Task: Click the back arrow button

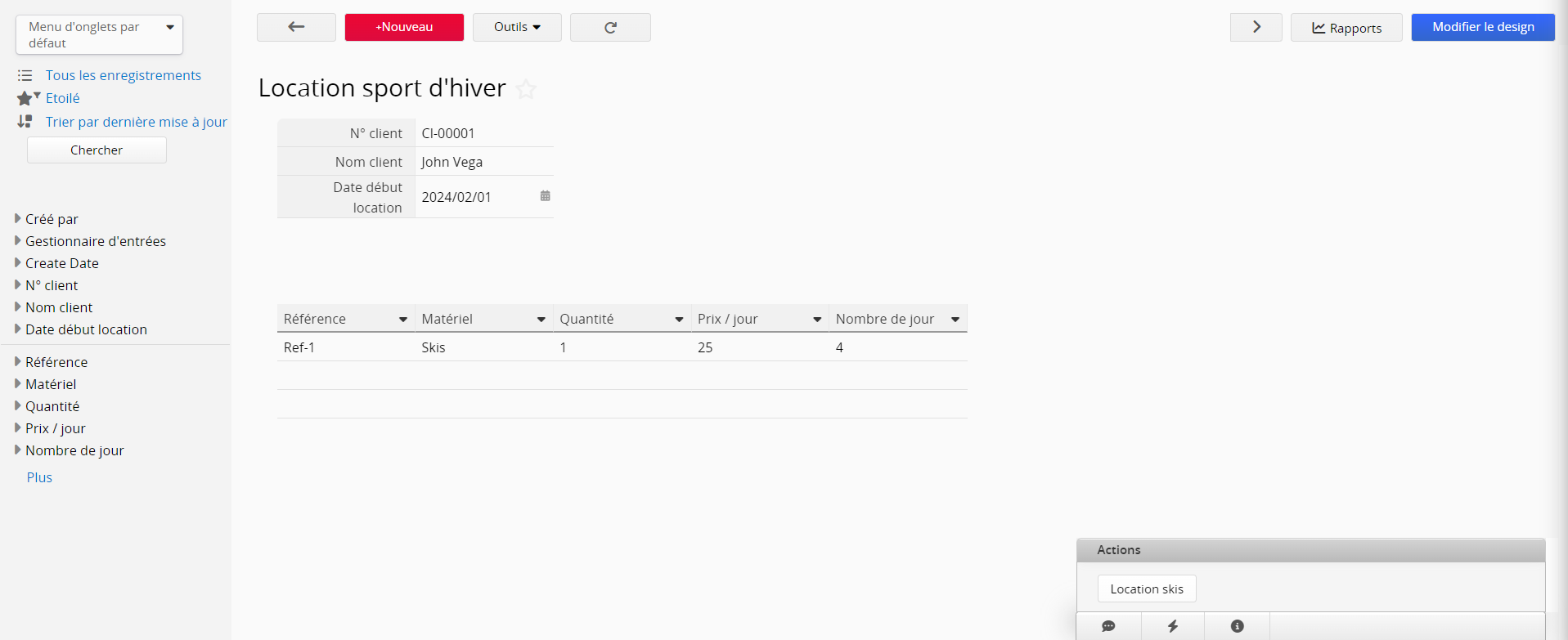Action: (296, 27)
